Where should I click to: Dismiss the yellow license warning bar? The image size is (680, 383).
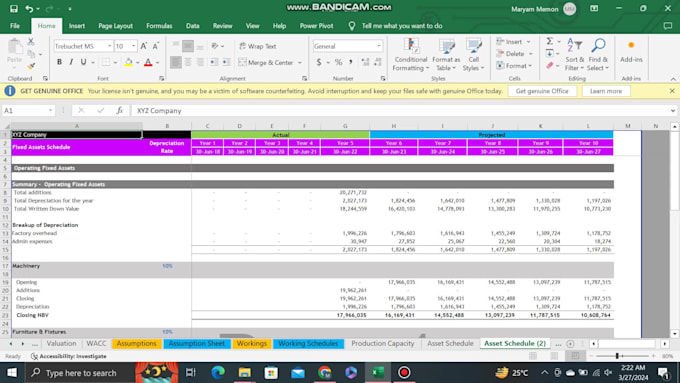672,91
